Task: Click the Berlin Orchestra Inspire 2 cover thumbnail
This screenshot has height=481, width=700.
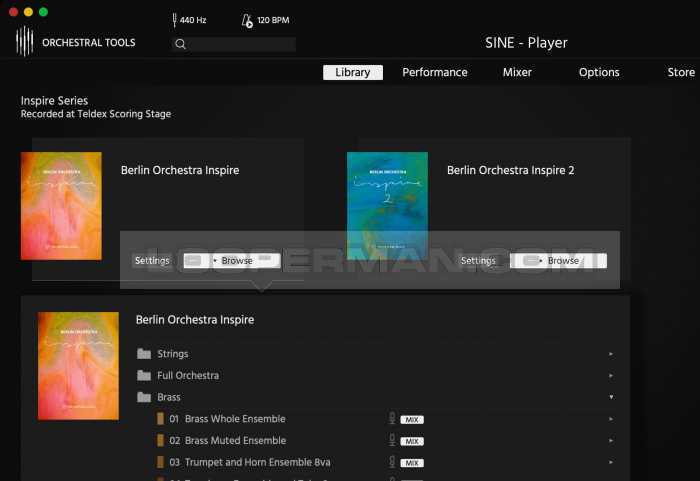Action: coord(387,206)
